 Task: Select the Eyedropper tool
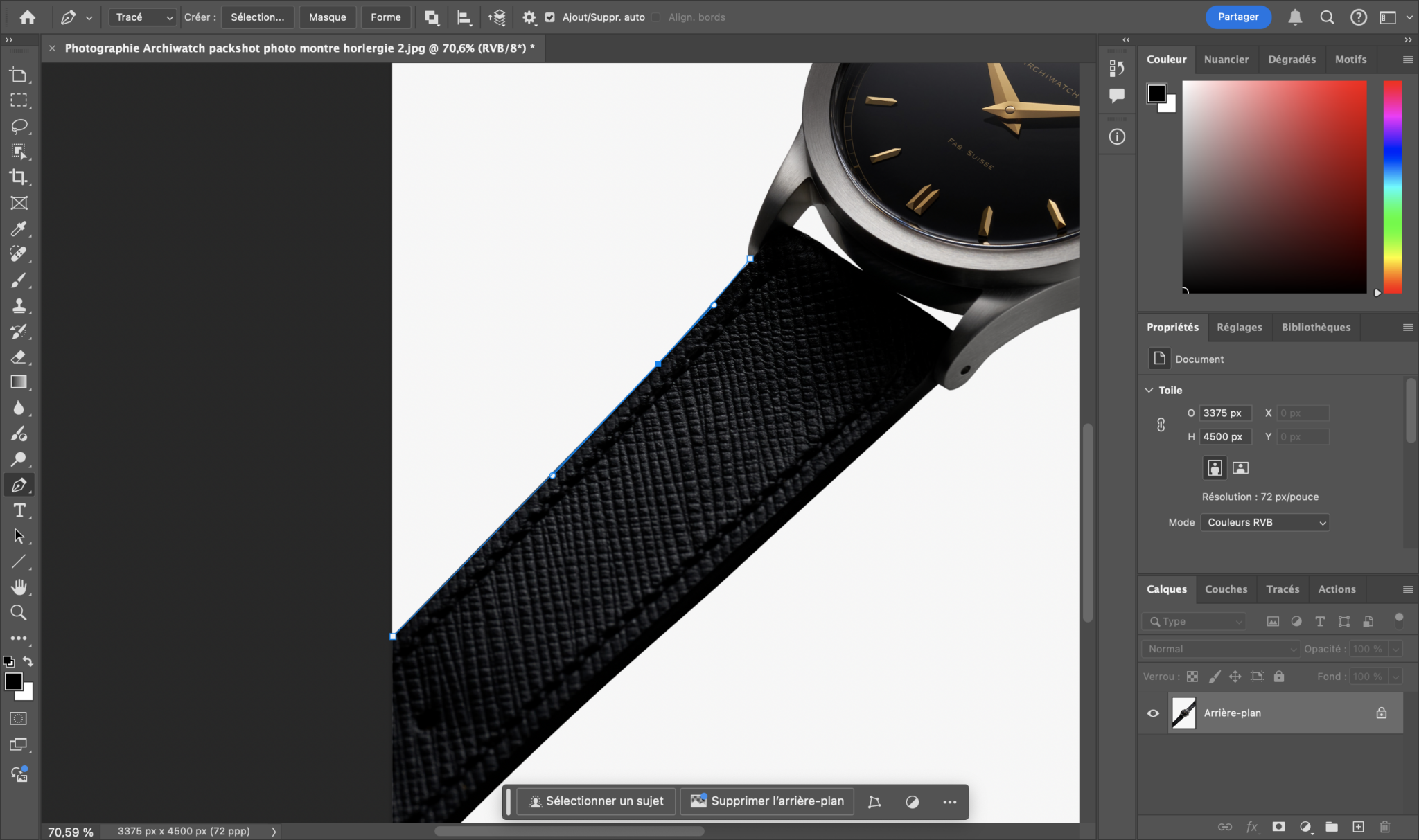click(19, 229)
